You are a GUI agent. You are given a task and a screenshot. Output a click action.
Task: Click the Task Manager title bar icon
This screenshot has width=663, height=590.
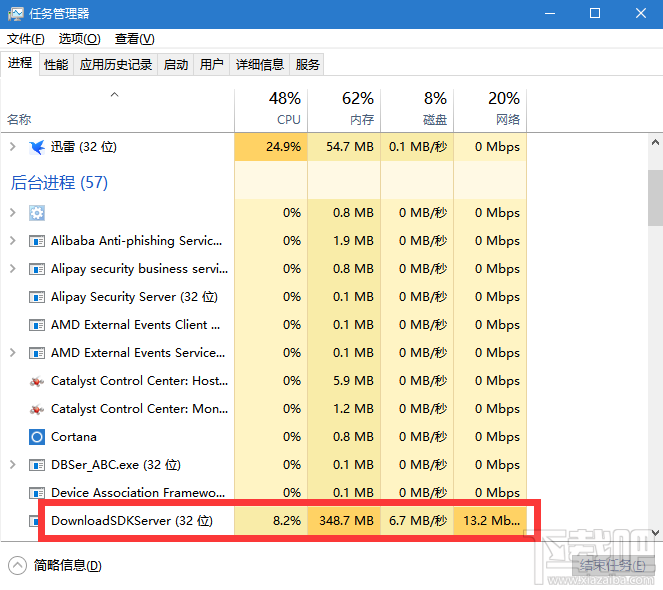(16, 14)
